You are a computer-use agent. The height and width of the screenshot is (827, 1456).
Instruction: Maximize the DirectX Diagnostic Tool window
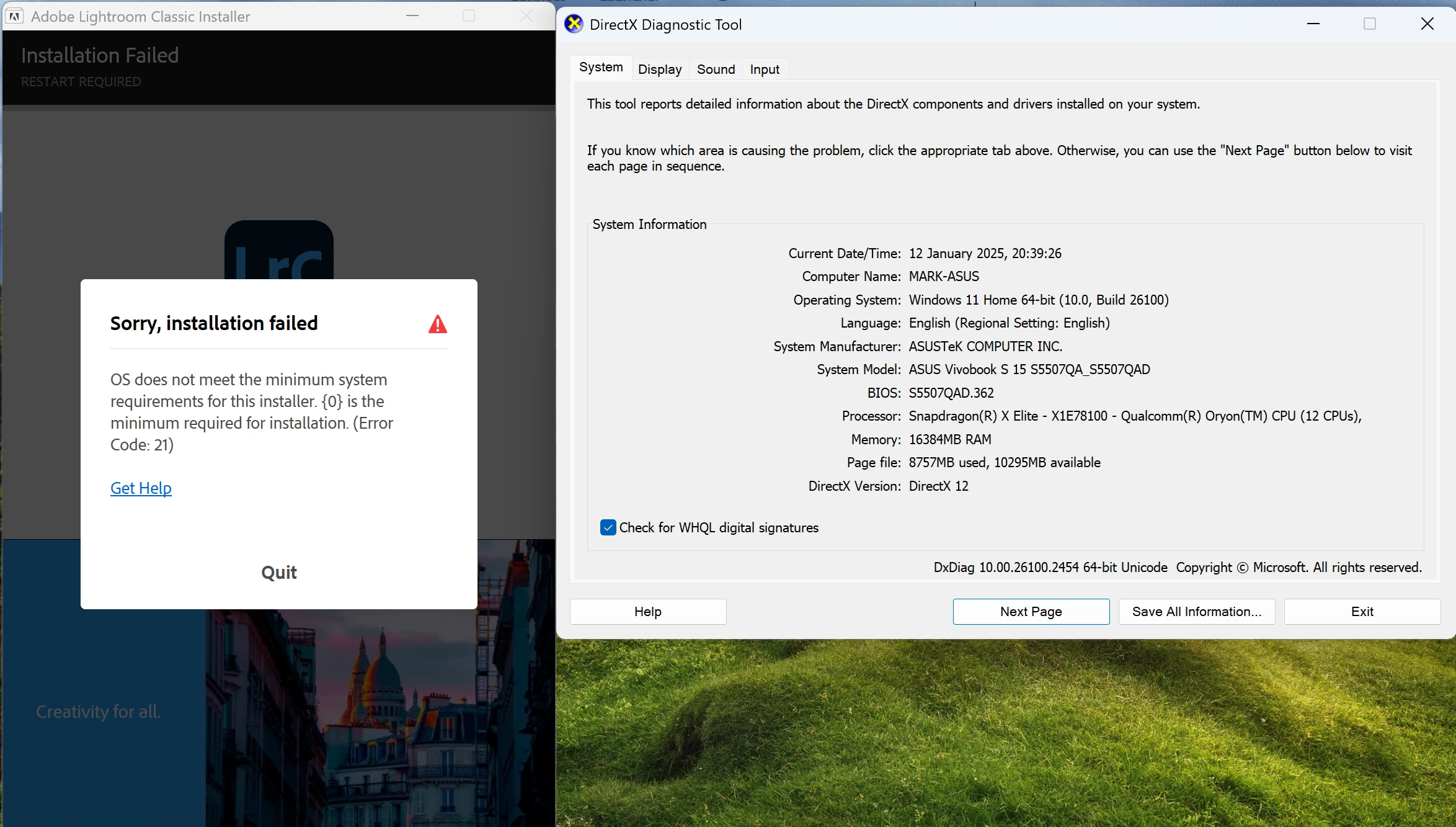tap(1370, 24)
